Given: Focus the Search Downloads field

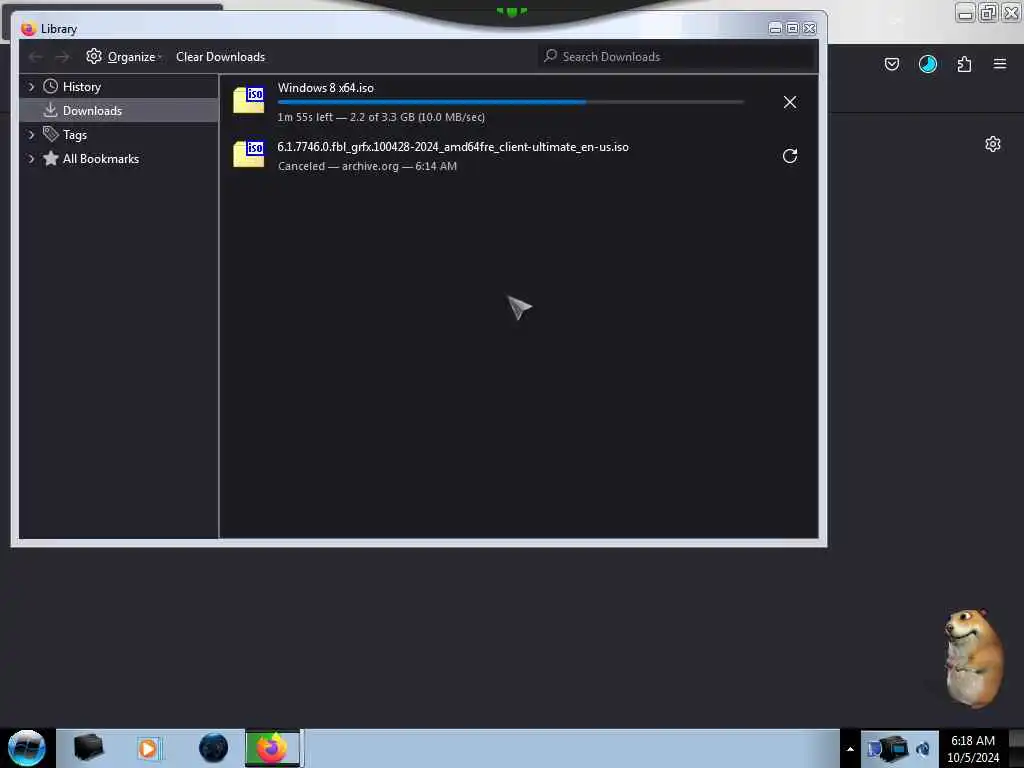Looking at the screenshot, I should 676,57.
